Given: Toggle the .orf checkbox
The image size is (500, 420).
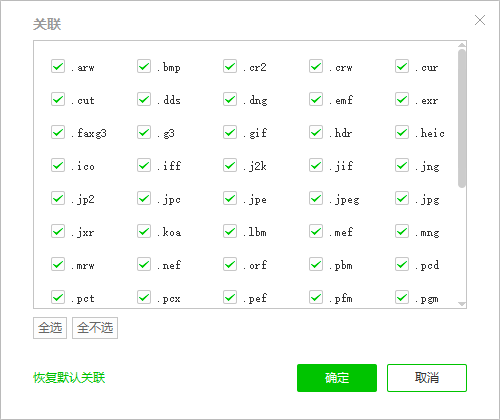Looking at the screenshot, I should tap(230, 264).
